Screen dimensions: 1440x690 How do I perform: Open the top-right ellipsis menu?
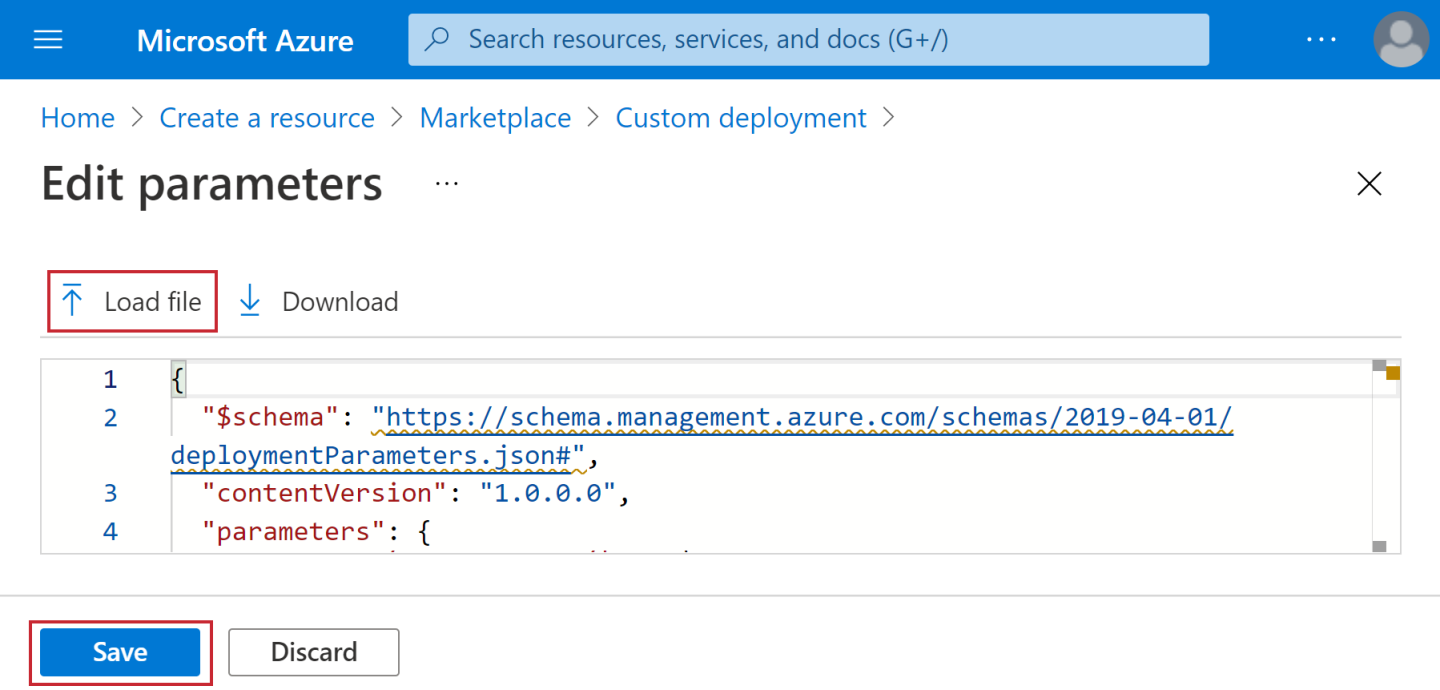[x=1322, y=39]
